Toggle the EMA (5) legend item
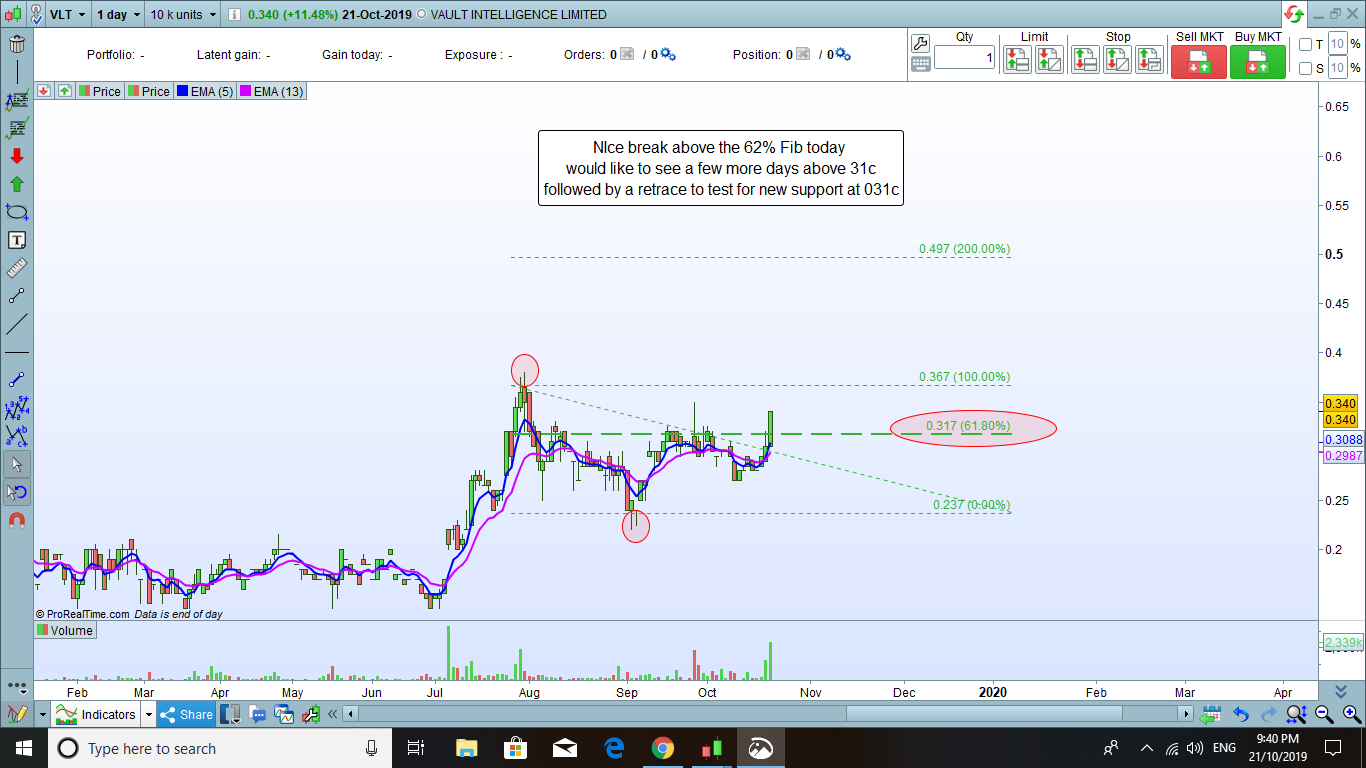Viewport: 1366px width, 768px height. tap(205, 91)
